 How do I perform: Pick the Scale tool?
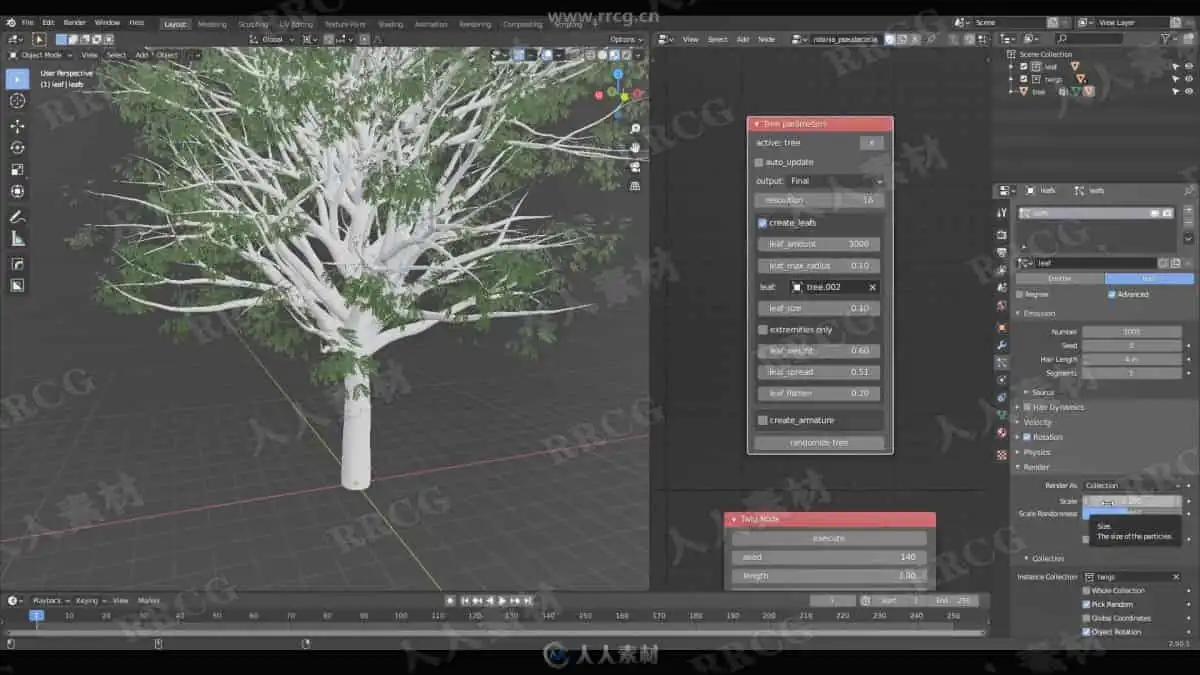point(17,170)
